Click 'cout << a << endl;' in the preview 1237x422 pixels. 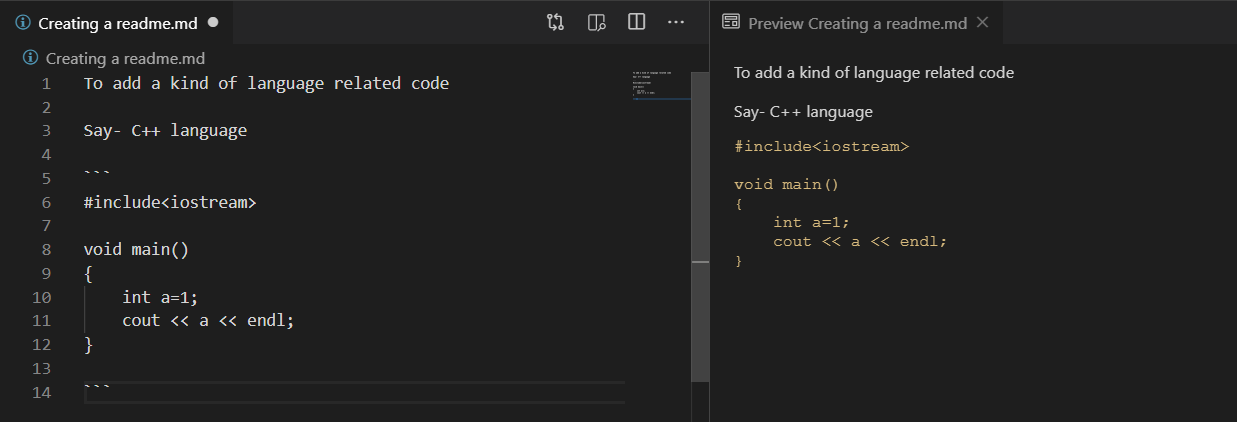click(859, 241)
